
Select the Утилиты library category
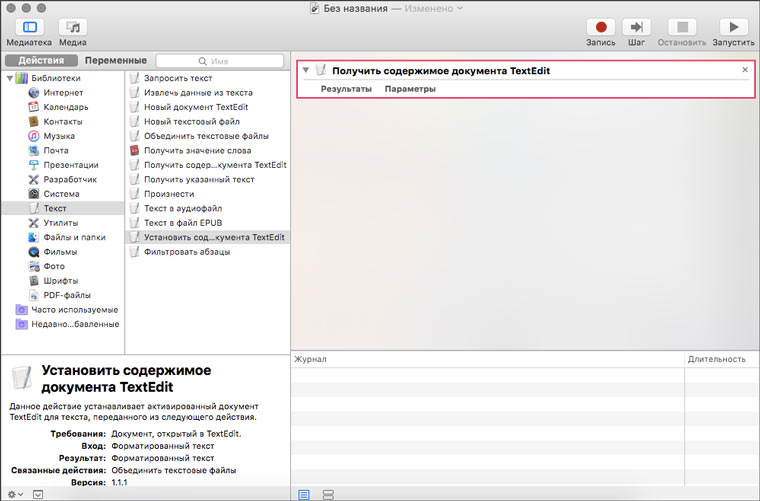point(61,223)
